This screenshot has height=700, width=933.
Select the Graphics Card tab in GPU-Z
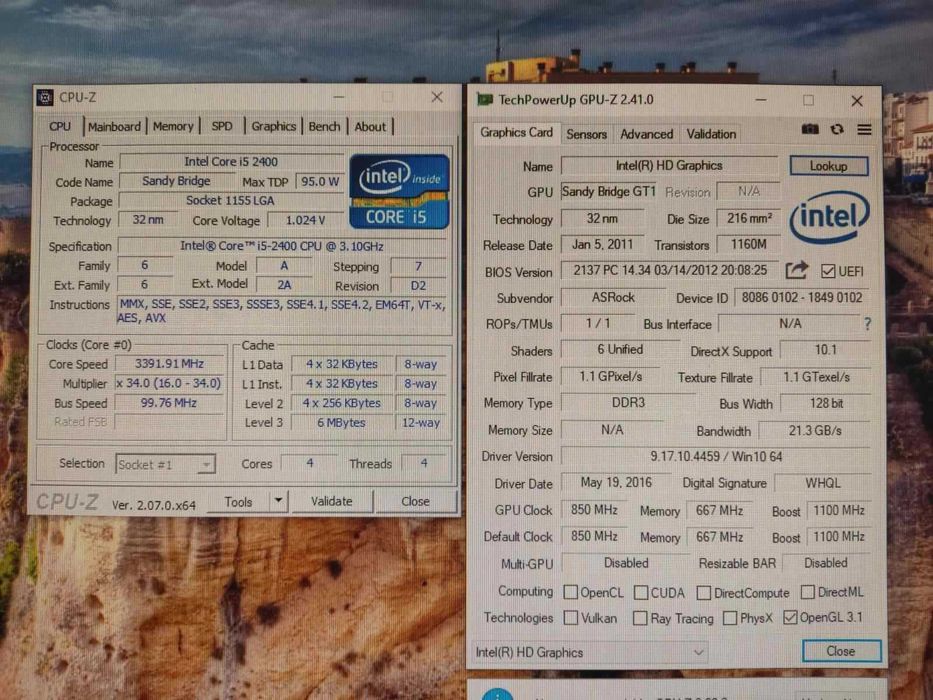pos(516,132)
